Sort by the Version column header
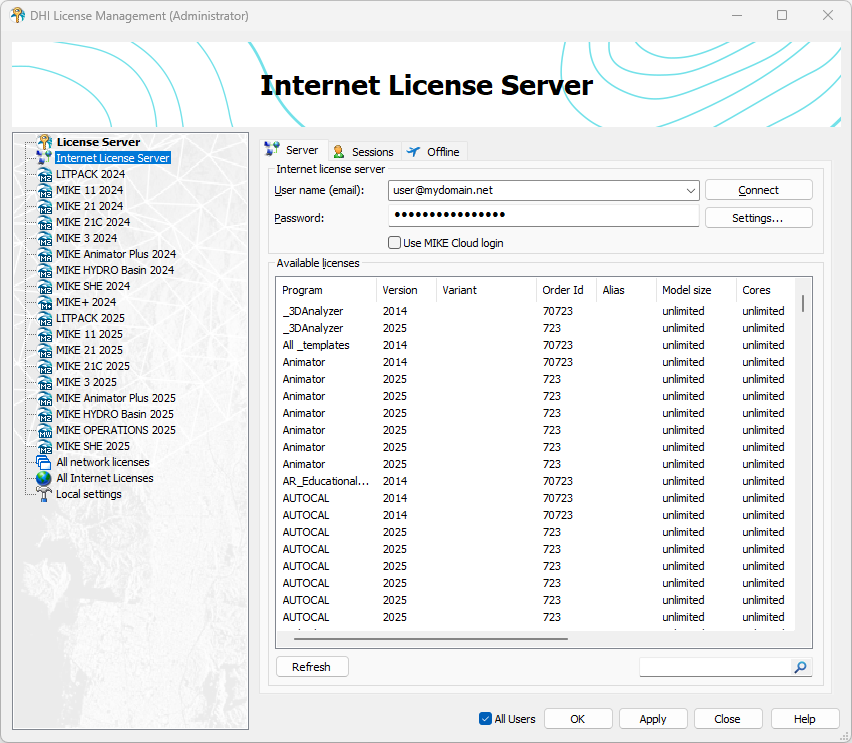The height and width of the screenshot is (743, 852). click(x=406, y=290)
